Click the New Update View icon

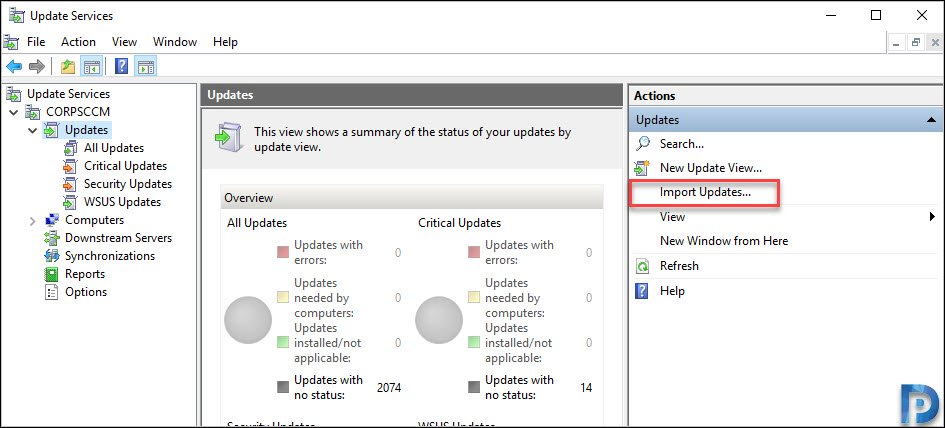(x=643, y=168)
